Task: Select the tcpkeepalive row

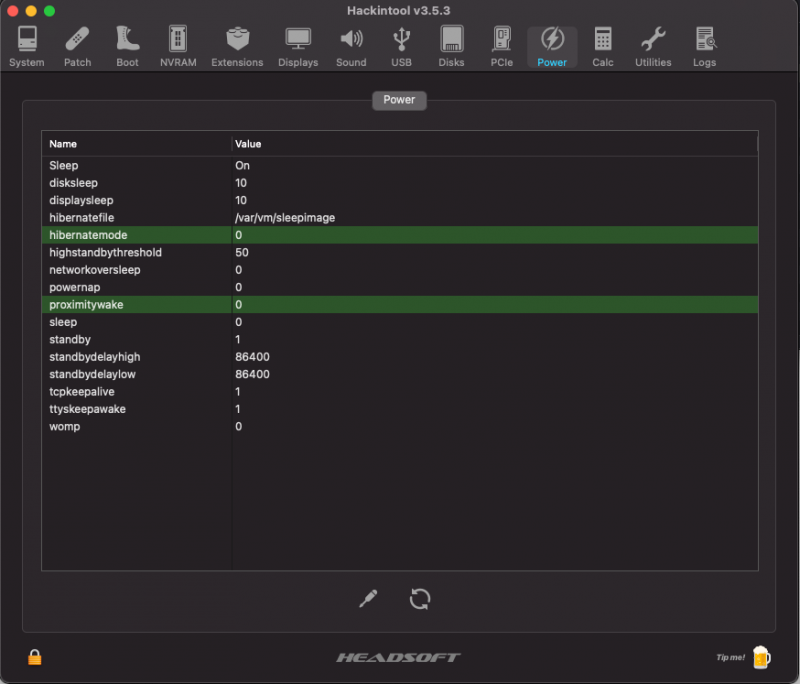Action: tap(399, 391)
